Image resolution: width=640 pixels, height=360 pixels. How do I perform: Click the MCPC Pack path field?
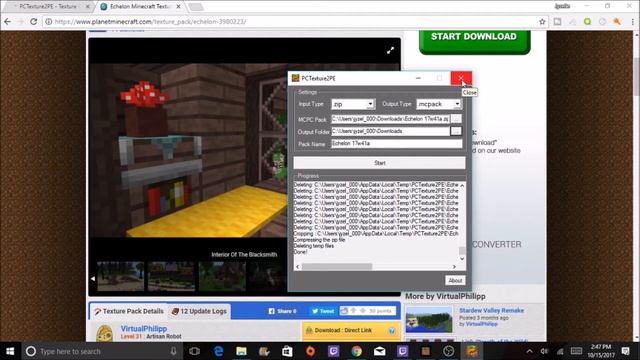(x=391, y=119)
